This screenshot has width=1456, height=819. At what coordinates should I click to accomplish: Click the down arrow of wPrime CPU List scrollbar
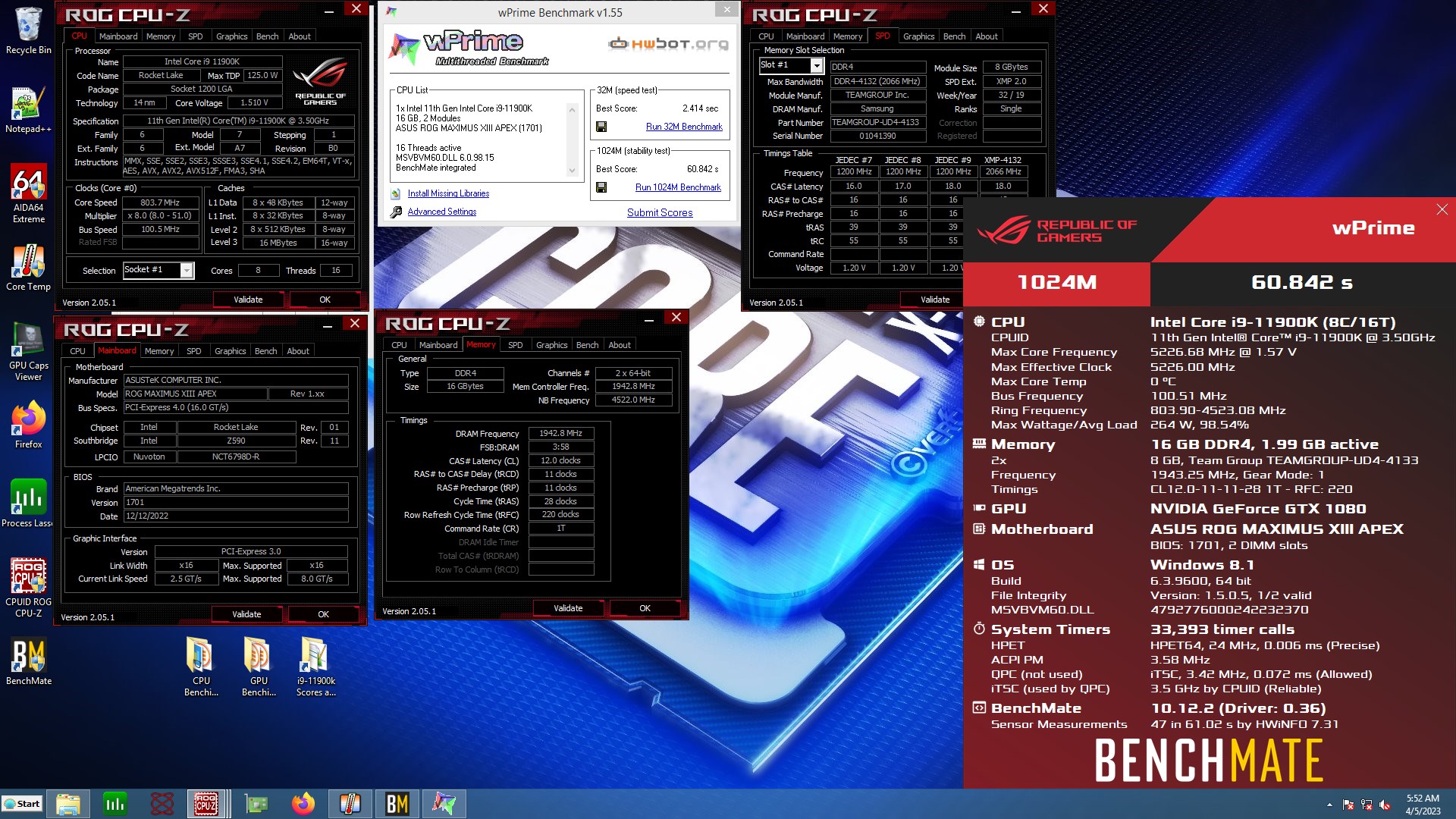pos(573,171)
